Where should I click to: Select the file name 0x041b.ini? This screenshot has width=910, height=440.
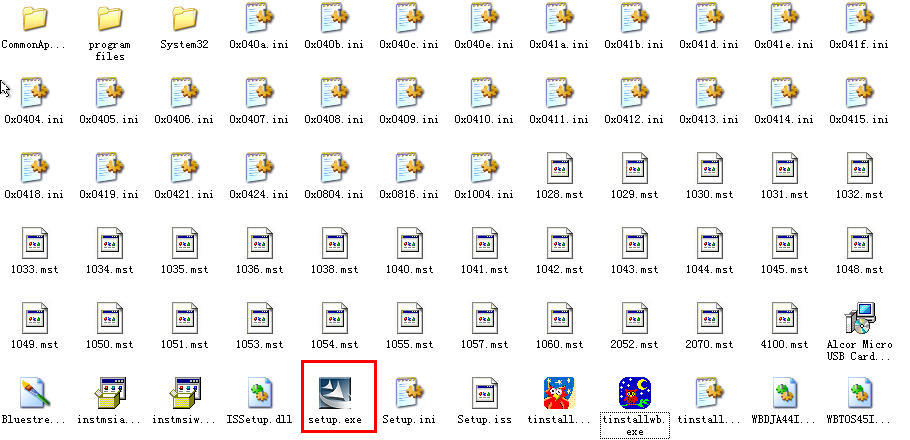[634, 45]
